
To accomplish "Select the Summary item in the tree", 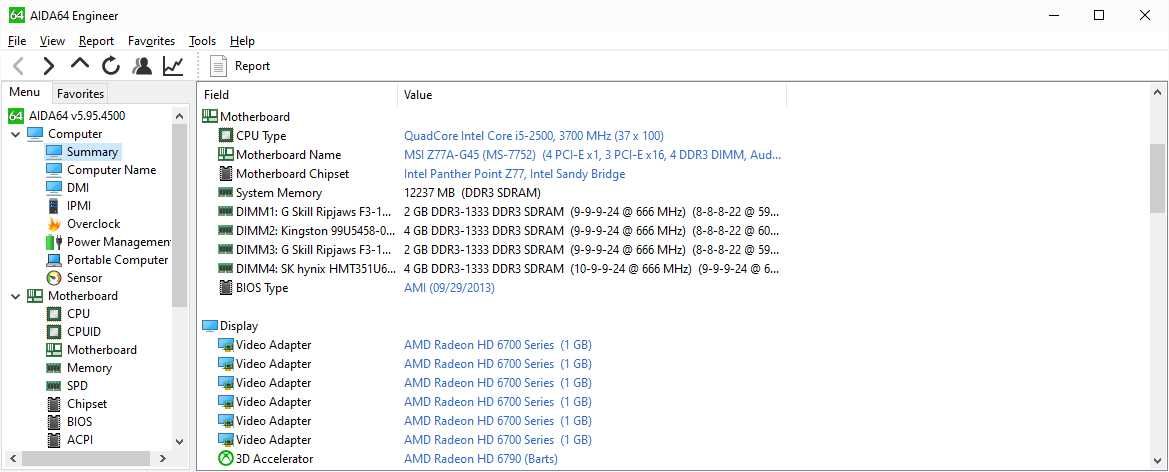I will 92,151.
